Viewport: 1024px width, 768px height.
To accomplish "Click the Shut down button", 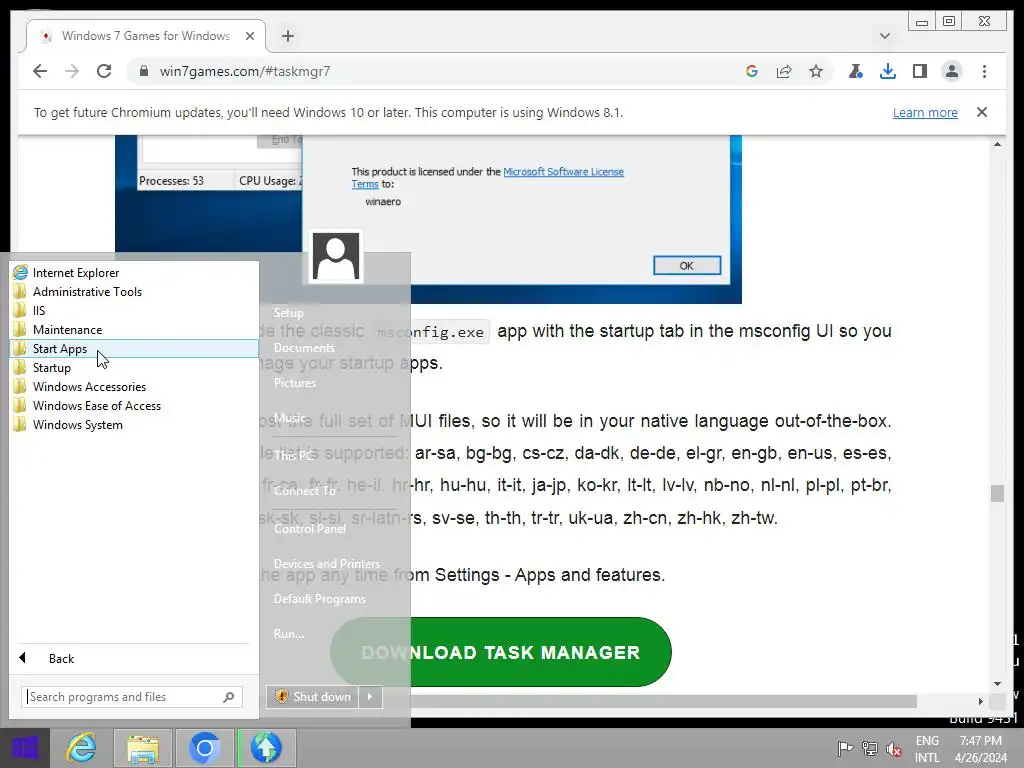I will [x=312, y=697].
